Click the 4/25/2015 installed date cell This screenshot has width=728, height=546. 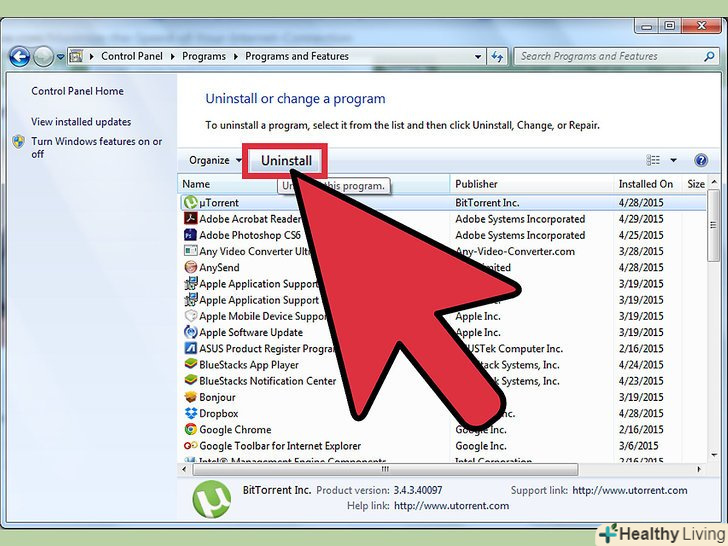tap(641, 235)
